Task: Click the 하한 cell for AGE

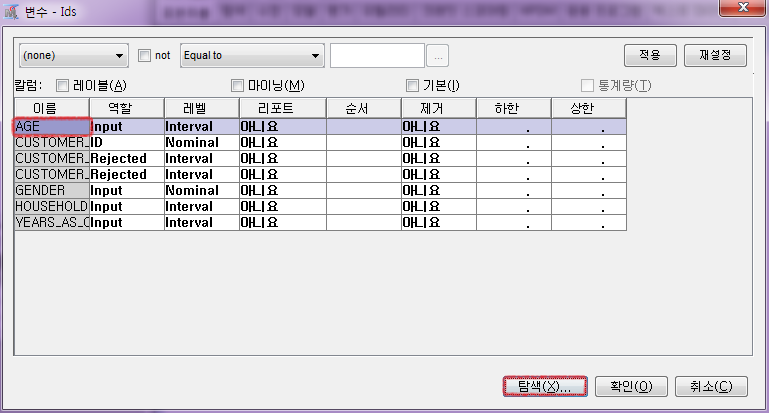Action: (513, 127)
